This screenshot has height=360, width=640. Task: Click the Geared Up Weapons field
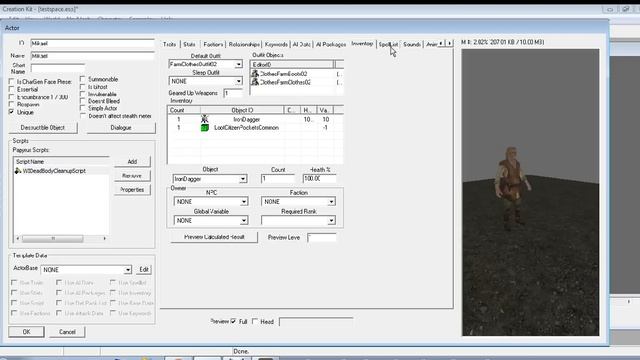pos(233,93)
